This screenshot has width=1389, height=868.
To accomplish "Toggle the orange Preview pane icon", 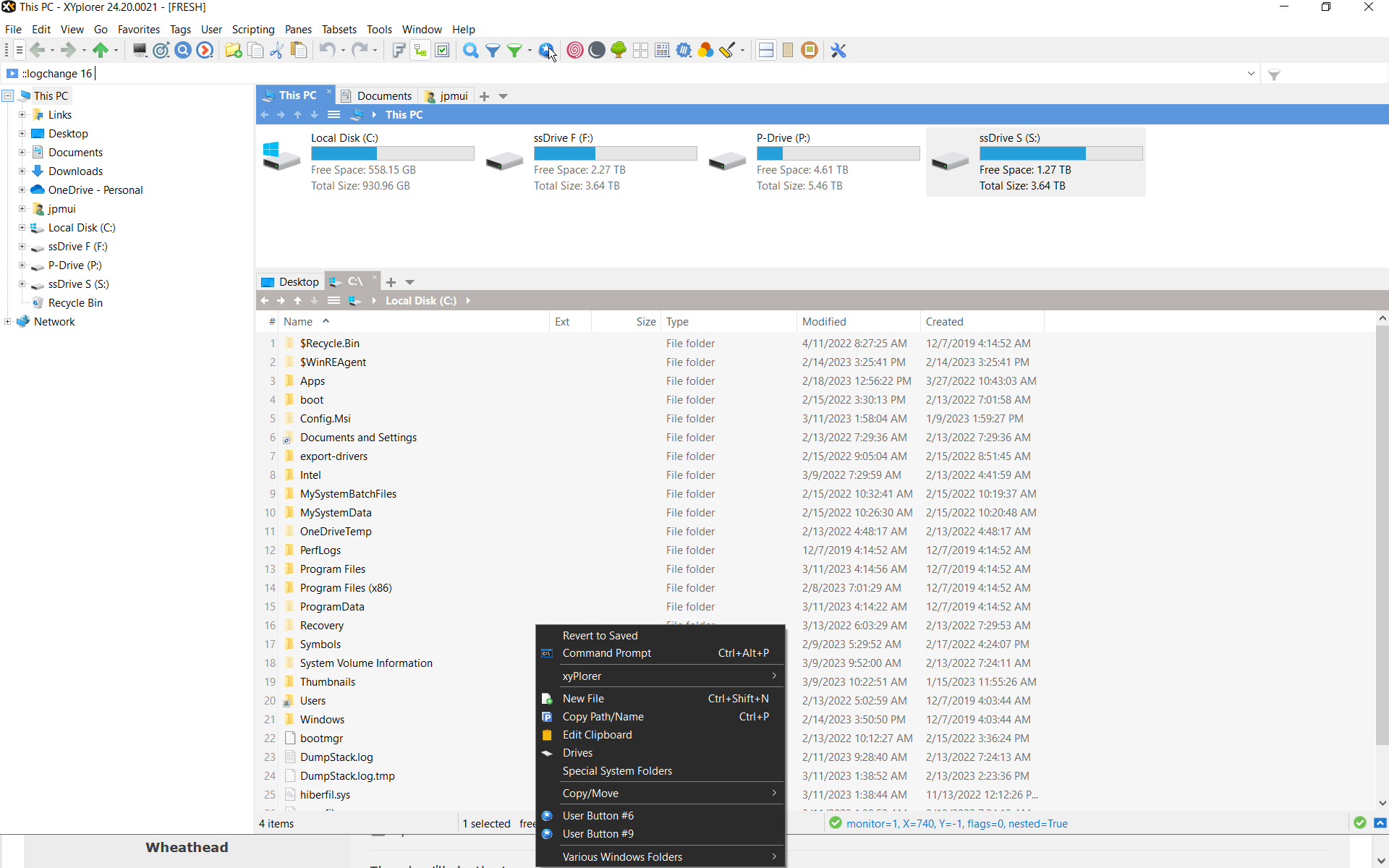I will (x=810, y=50).
